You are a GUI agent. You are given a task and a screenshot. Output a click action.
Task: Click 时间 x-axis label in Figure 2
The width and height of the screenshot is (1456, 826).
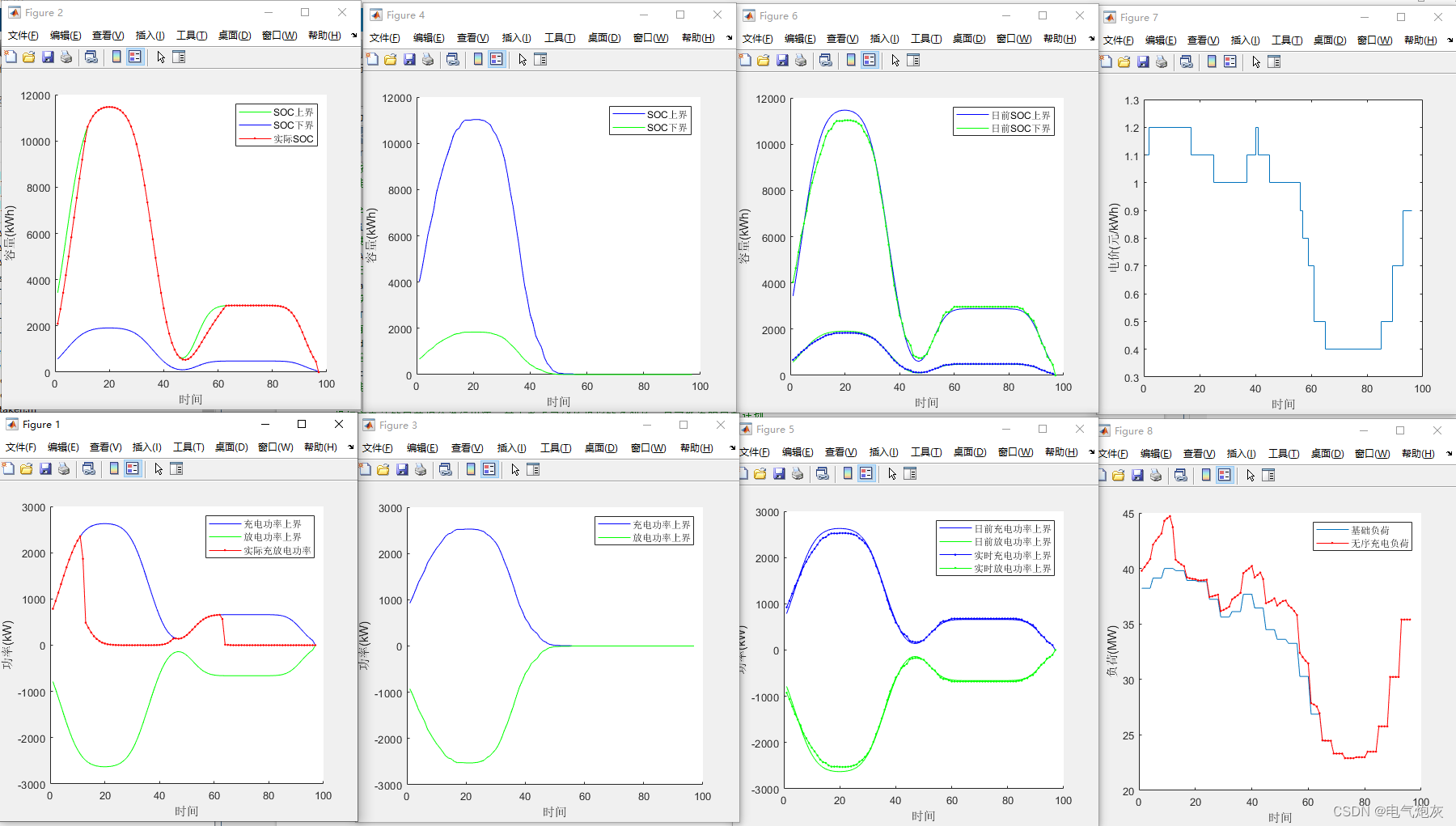pos(191,400)
